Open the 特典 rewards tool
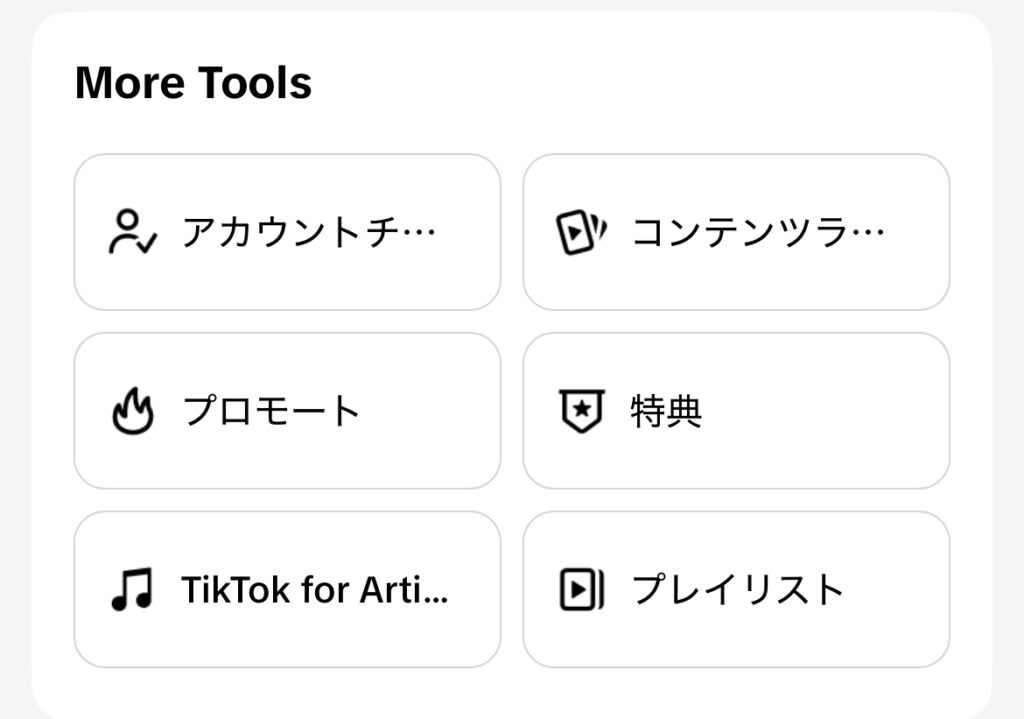Screen dimensions: 1024x719 (x=736, y=408)
